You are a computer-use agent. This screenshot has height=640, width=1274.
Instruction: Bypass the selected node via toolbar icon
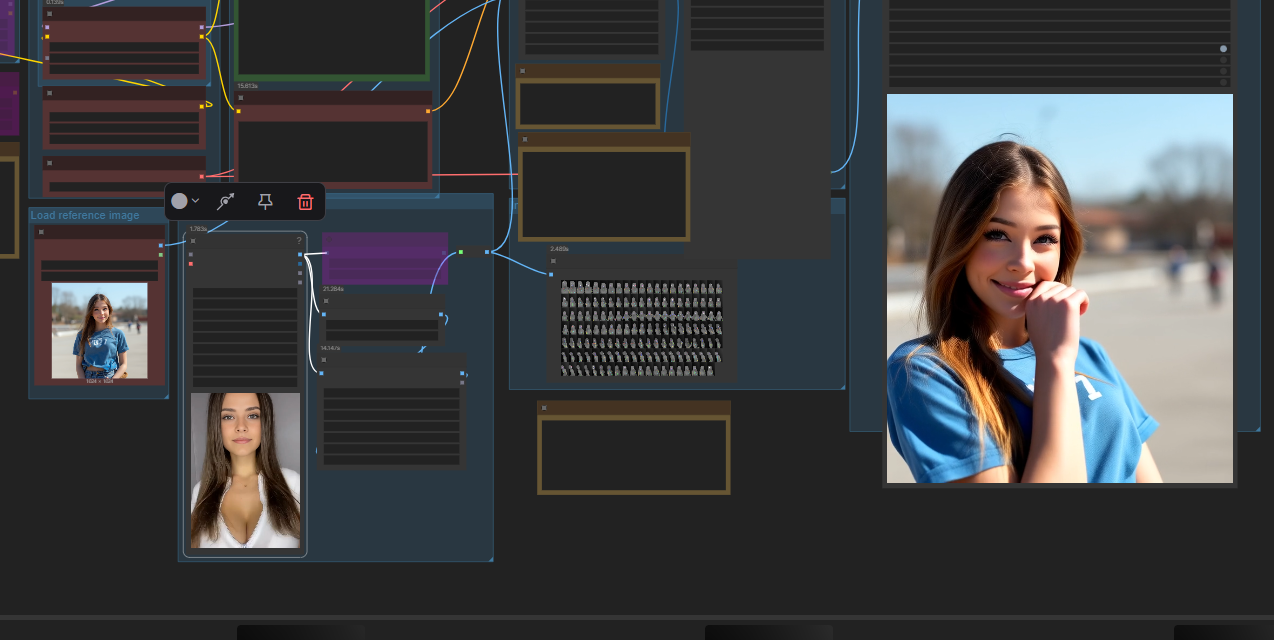[227, 201]
